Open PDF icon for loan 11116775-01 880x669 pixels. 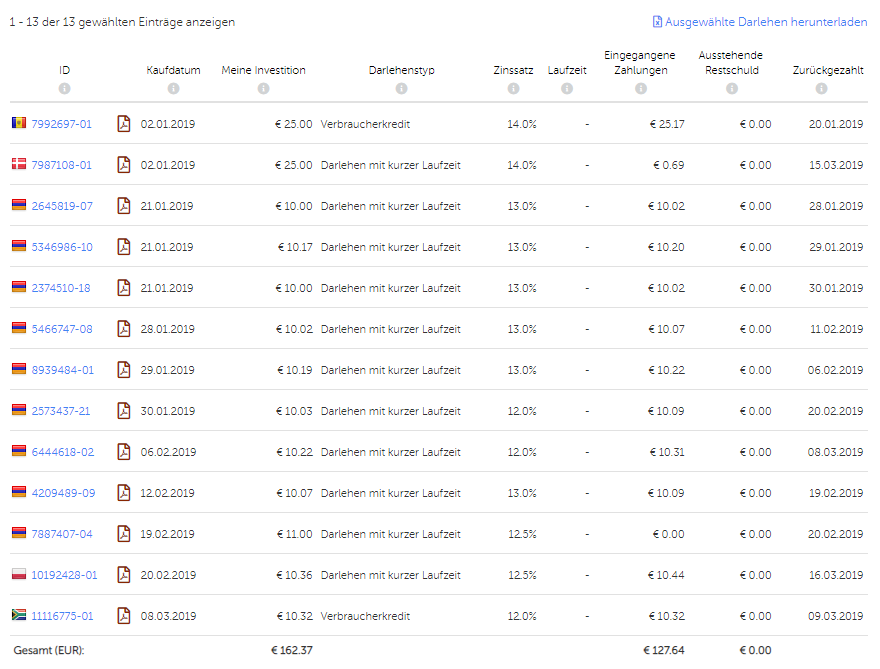point(123,616)
